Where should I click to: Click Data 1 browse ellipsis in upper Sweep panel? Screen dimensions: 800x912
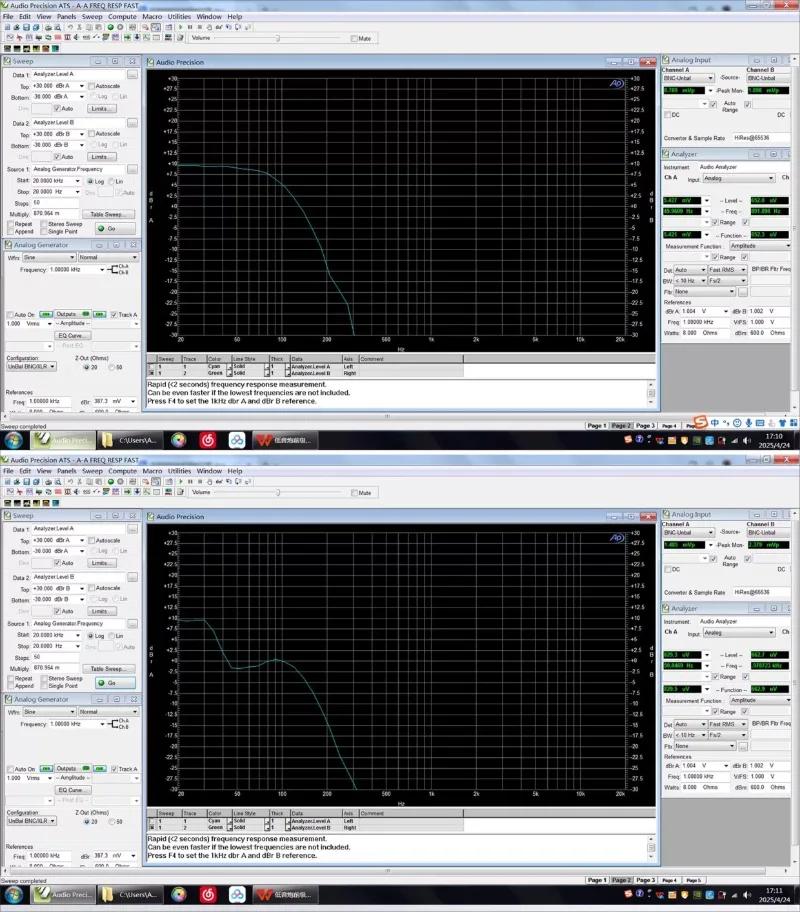[132, 75]
